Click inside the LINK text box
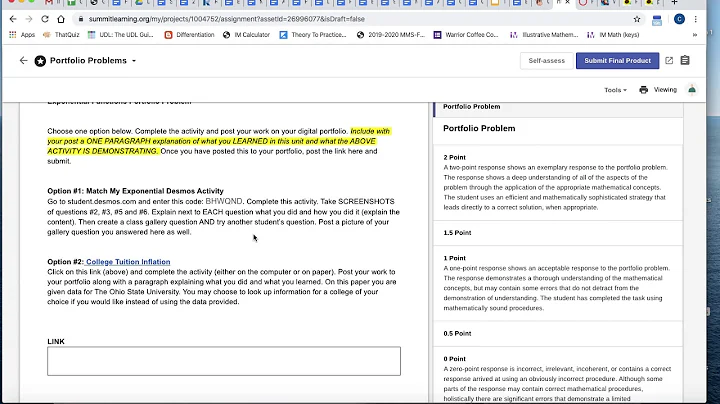This screenshot has height=404, width=720. pyautogui.click(x=224, y=361)
